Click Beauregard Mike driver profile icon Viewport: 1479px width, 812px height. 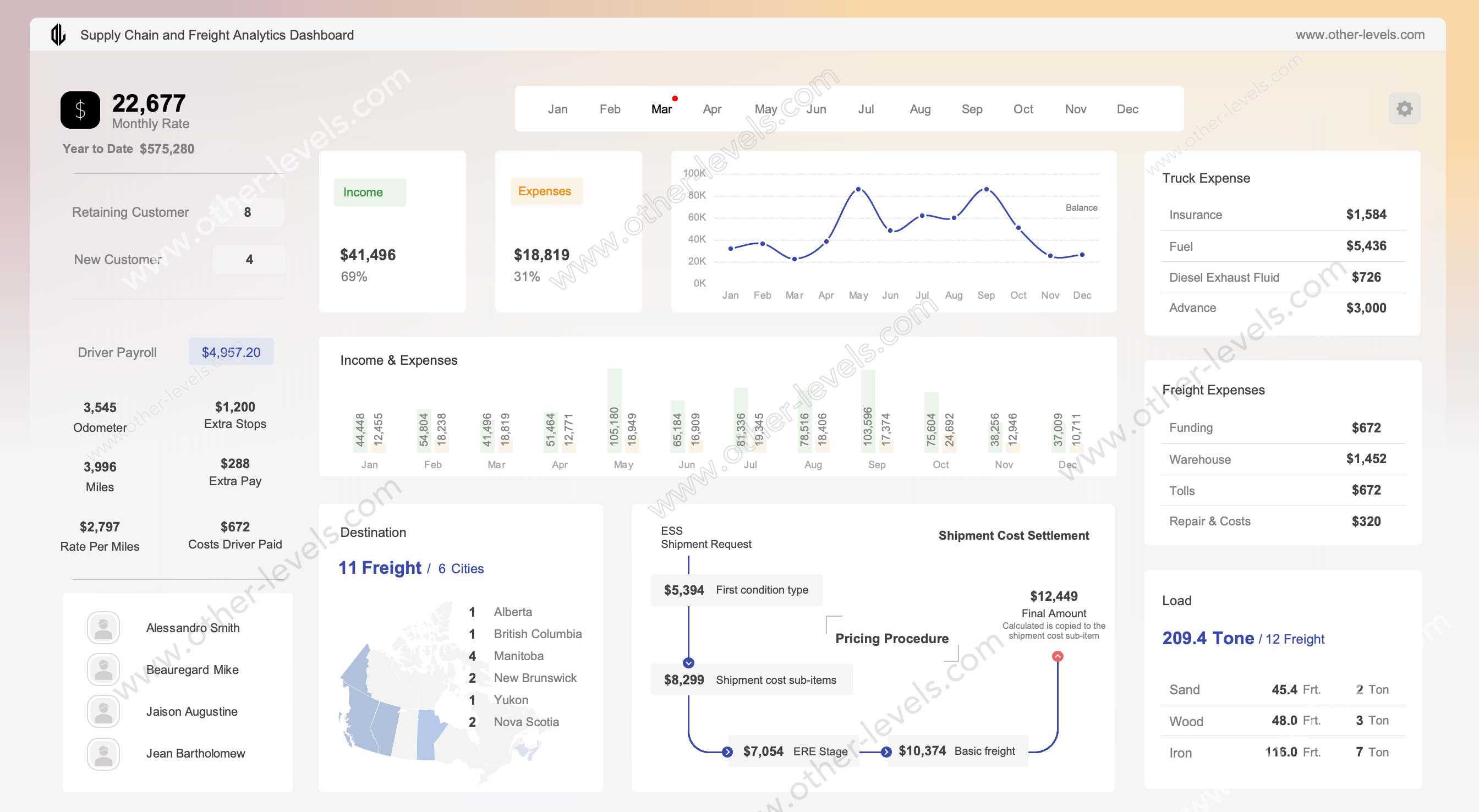pos(103,670)
